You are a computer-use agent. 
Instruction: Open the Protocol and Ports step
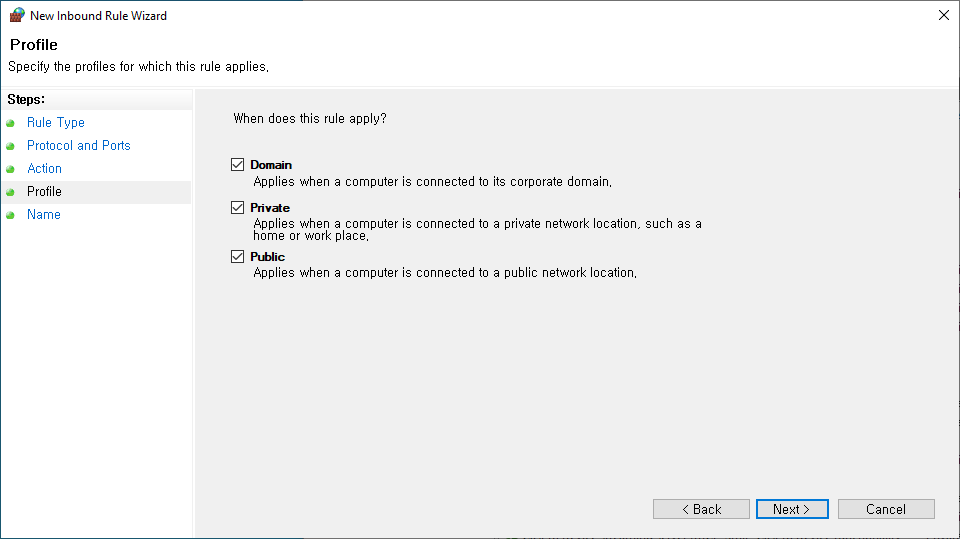pos(79,146)
